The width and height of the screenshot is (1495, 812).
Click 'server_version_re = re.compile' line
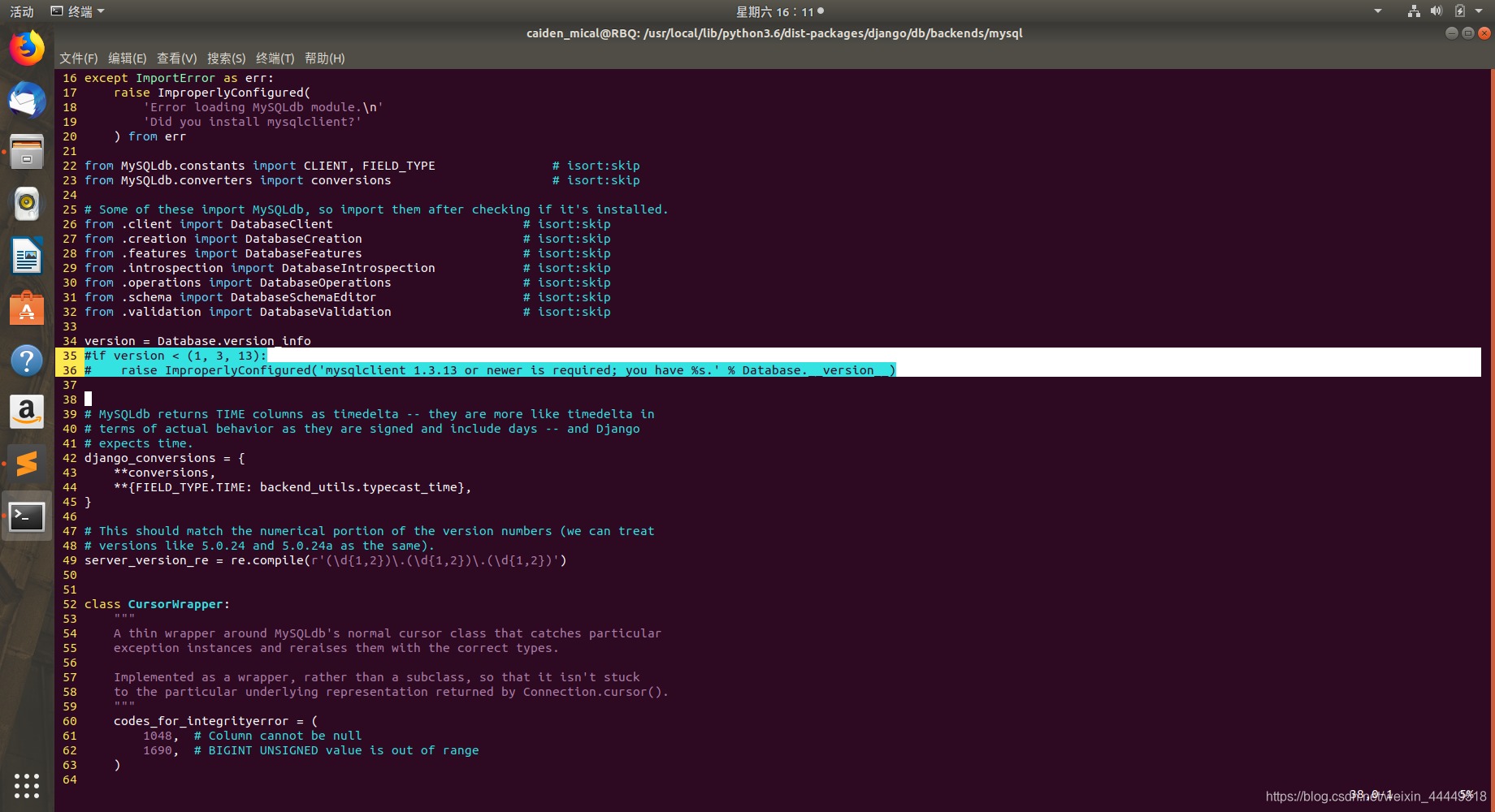pyautogui.click(x=326, y=560)
